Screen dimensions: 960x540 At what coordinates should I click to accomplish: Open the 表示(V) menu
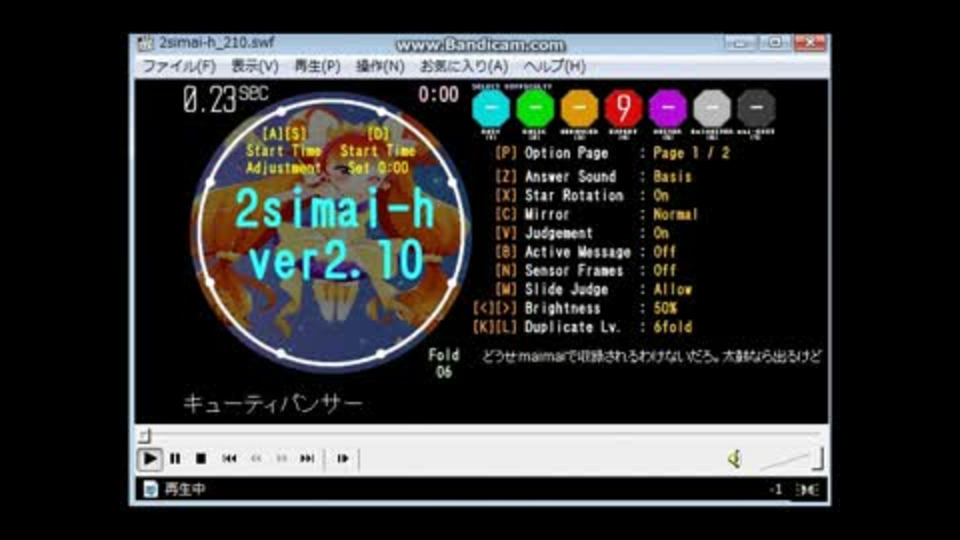coord(255,66)
